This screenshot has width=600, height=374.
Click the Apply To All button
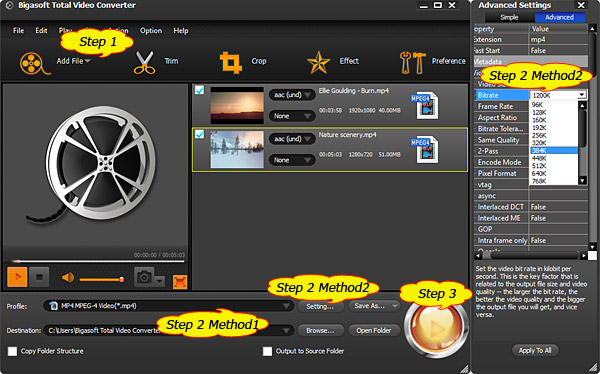click(535, 350)
